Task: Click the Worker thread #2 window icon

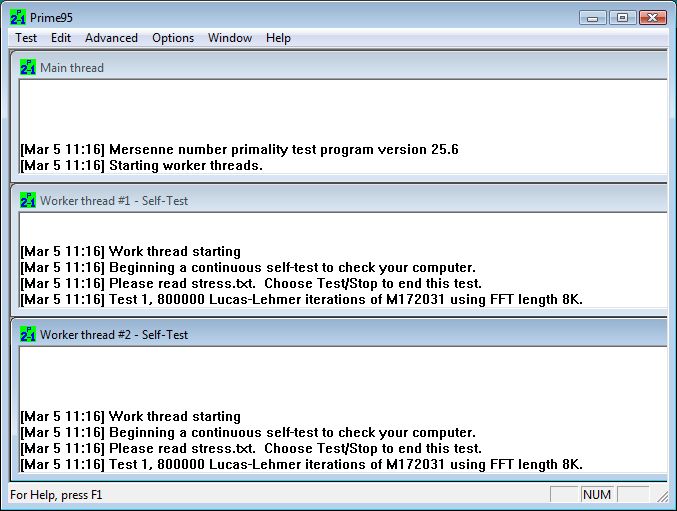Action: click(x=28, y=334)
